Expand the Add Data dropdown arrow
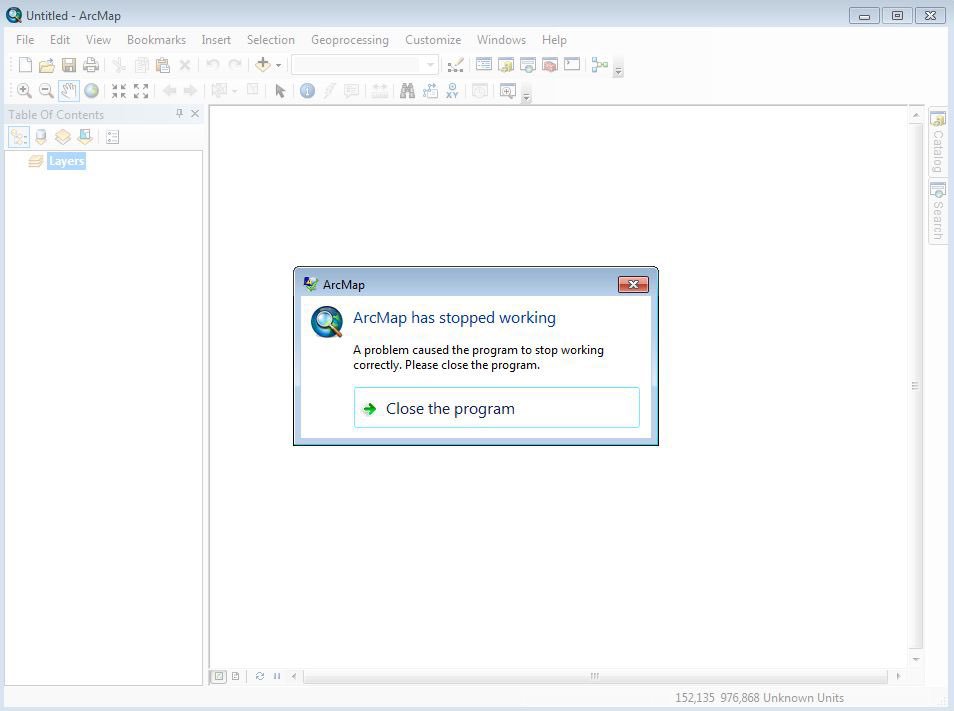 279,66
